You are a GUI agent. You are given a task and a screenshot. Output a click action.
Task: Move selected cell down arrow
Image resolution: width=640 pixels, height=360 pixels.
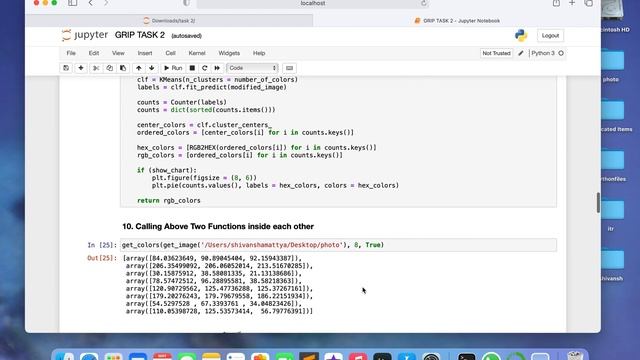(152, 68)
